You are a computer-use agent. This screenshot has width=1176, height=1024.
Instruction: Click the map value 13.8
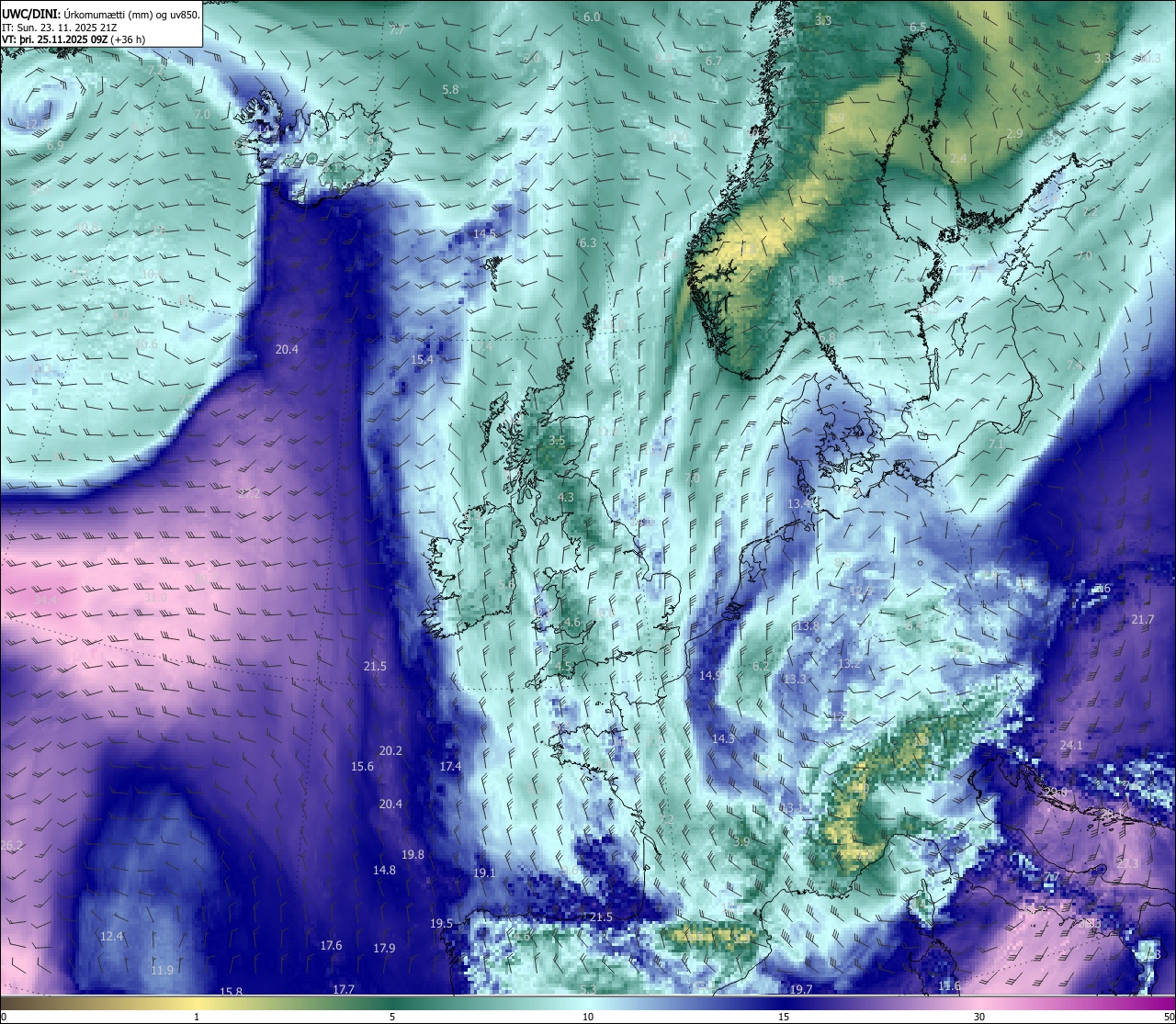(808, 626)
